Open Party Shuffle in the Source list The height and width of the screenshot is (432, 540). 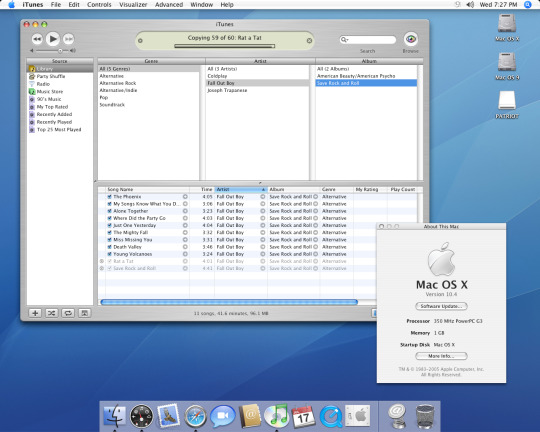60,76
